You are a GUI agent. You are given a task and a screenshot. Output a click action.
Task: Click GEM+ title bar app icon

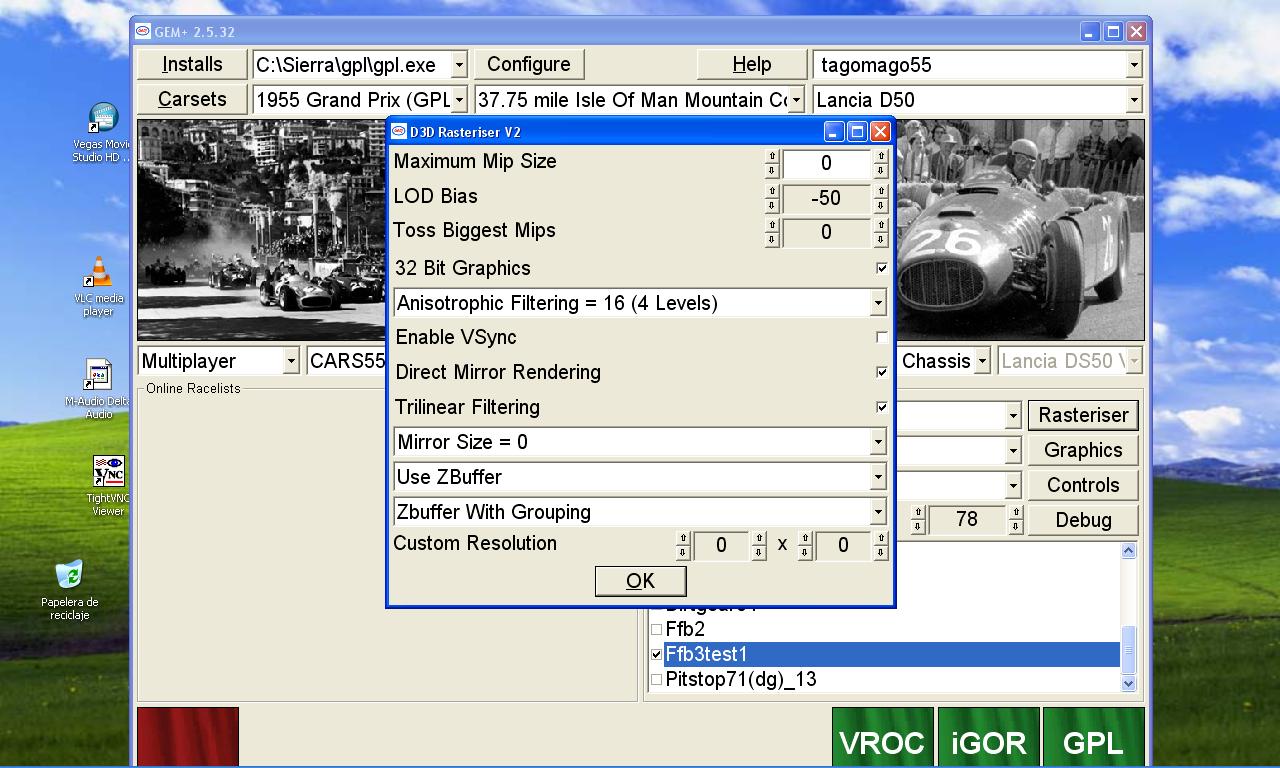coord(143,31)
